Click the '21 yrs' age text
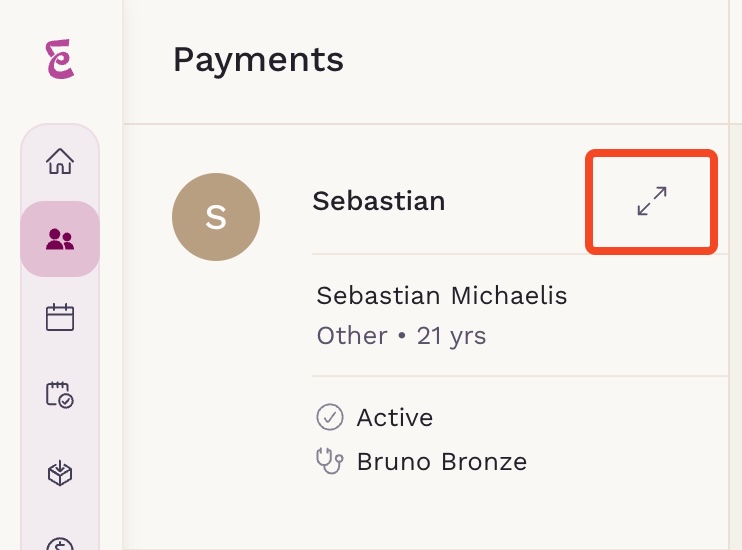742x550 pixels. click(451, 337)
